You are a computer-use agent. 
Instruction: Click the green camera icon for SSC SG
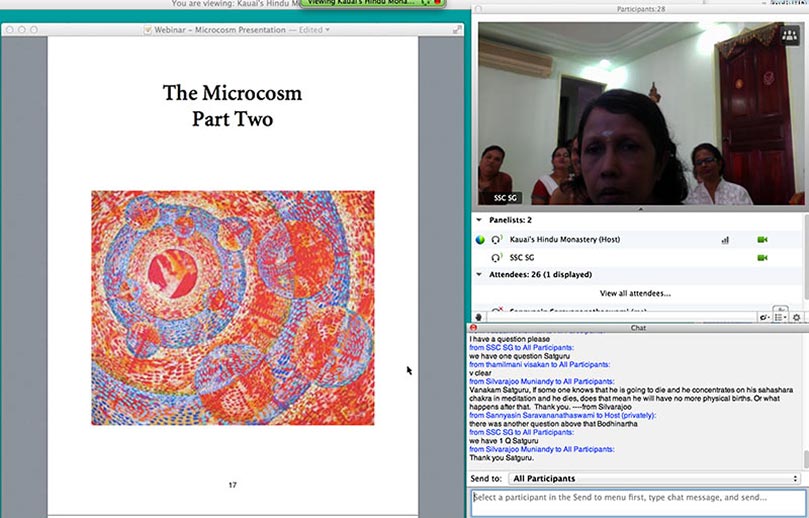click(762, 258)
